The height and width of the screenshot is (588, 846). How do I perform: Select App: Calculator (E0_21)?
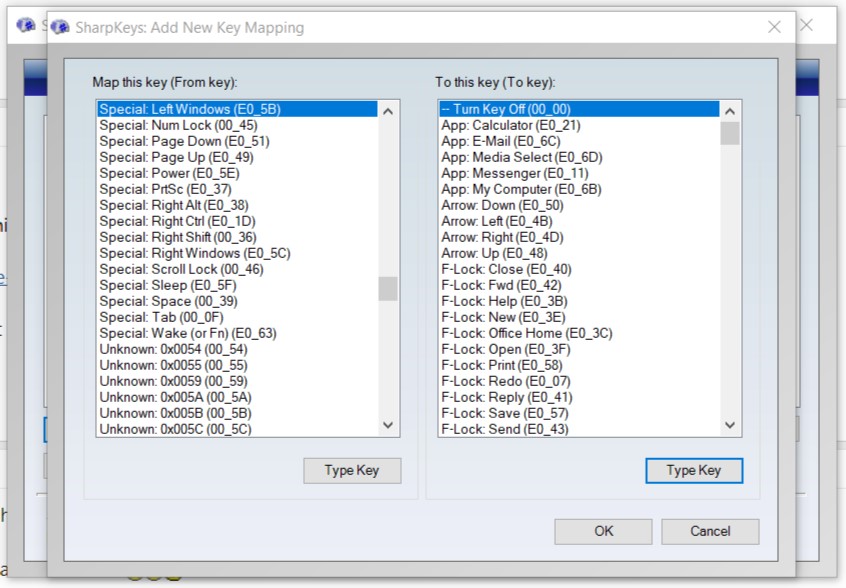(x=579, y=125)
